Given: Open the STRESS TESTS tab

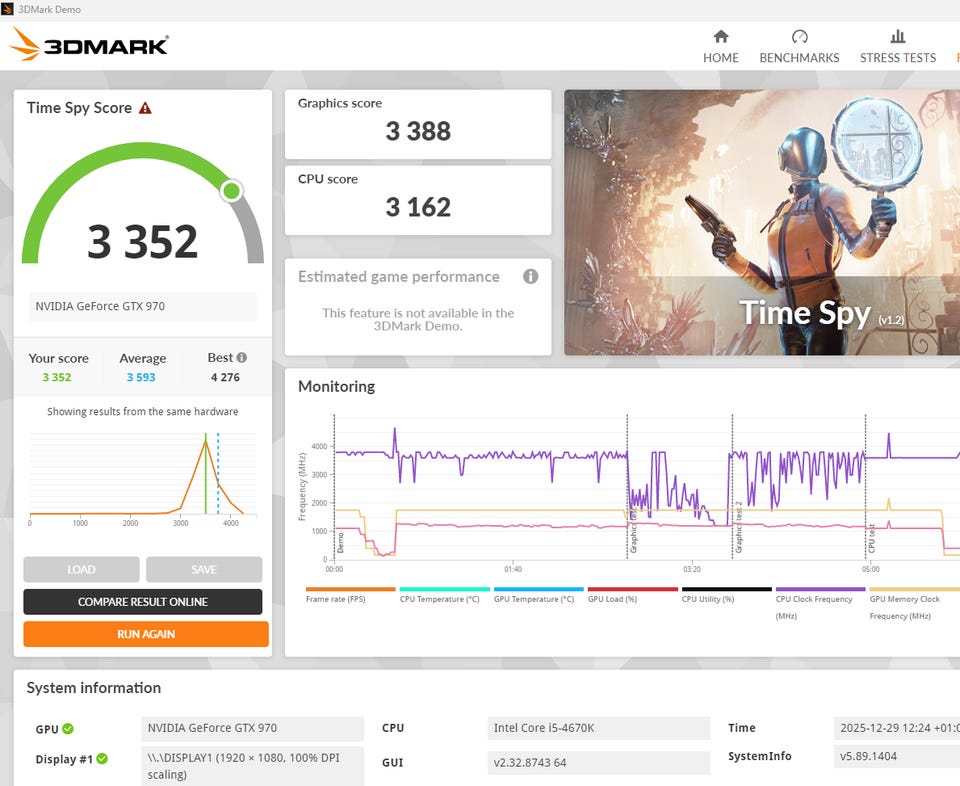Looking at the screenshot, I should pos(898,58).
